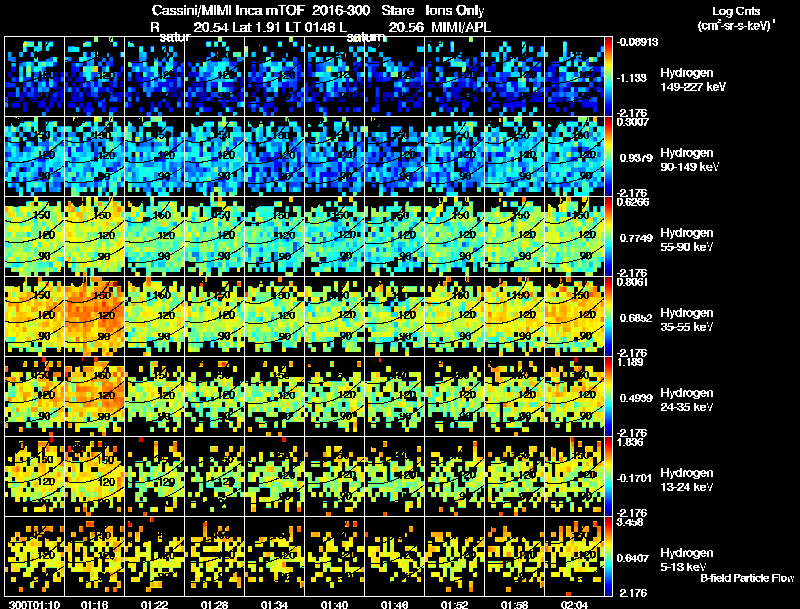
Task: Click the 'Log Cnts' scale heading
Action: 736,11
